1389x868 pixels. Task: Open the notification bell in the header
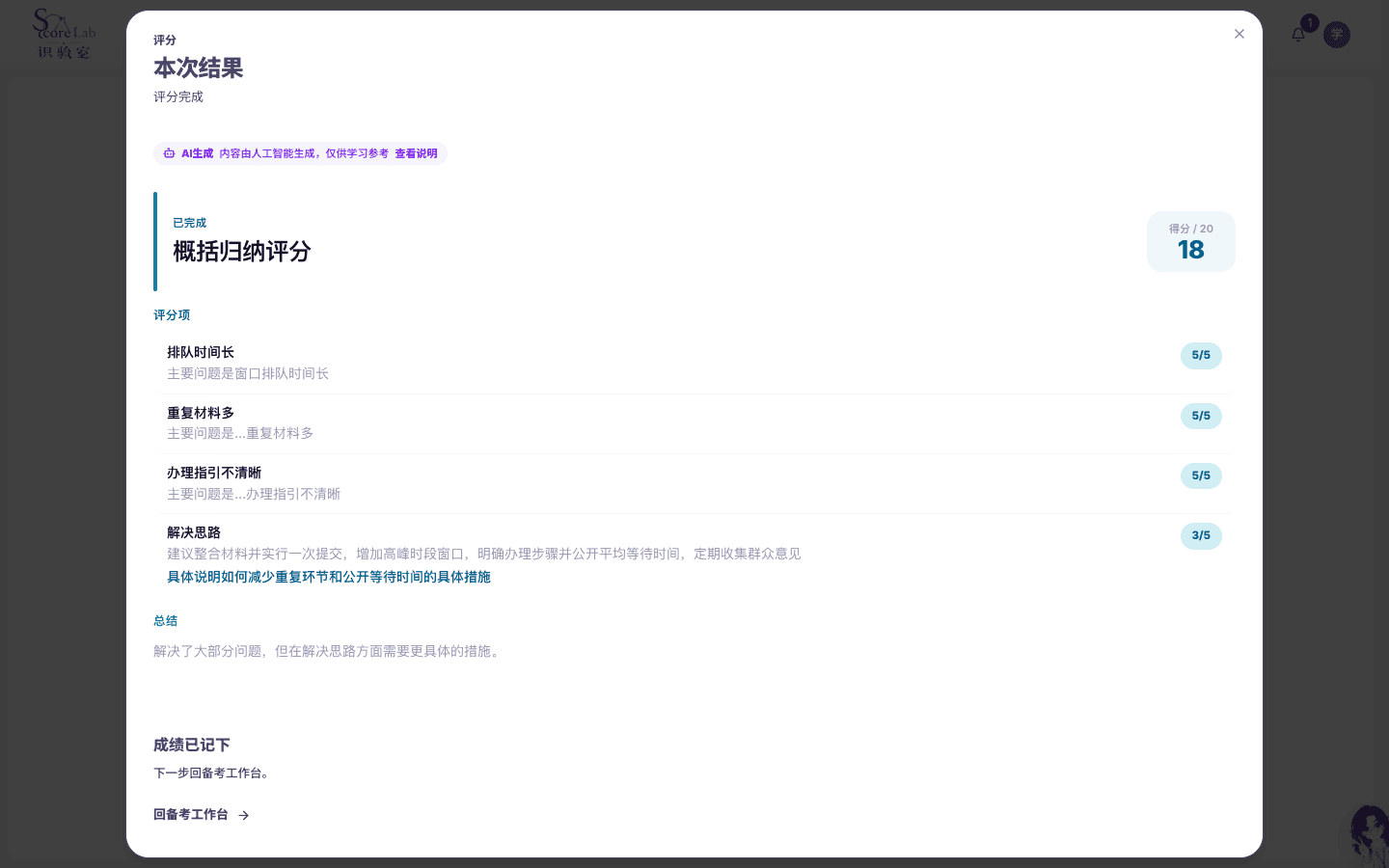1298,35
